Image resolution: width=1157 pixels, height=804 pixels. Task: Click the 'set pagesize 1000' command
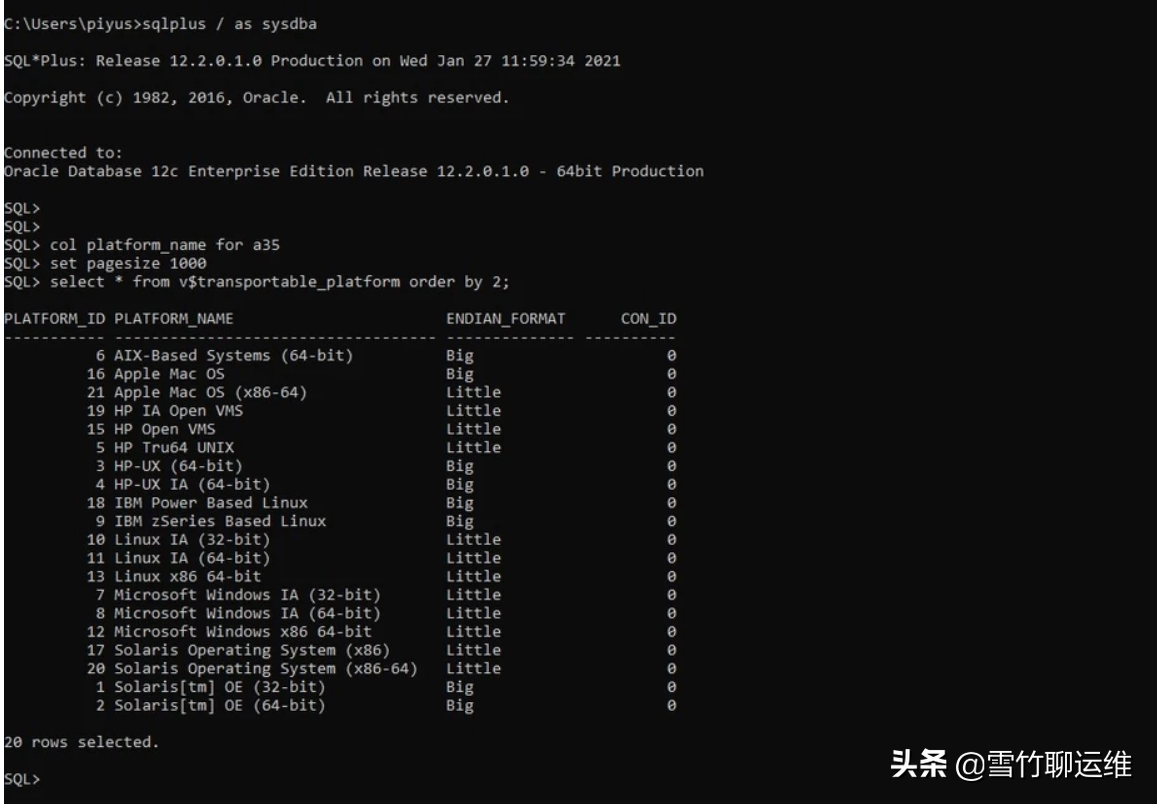click(128, 263)
